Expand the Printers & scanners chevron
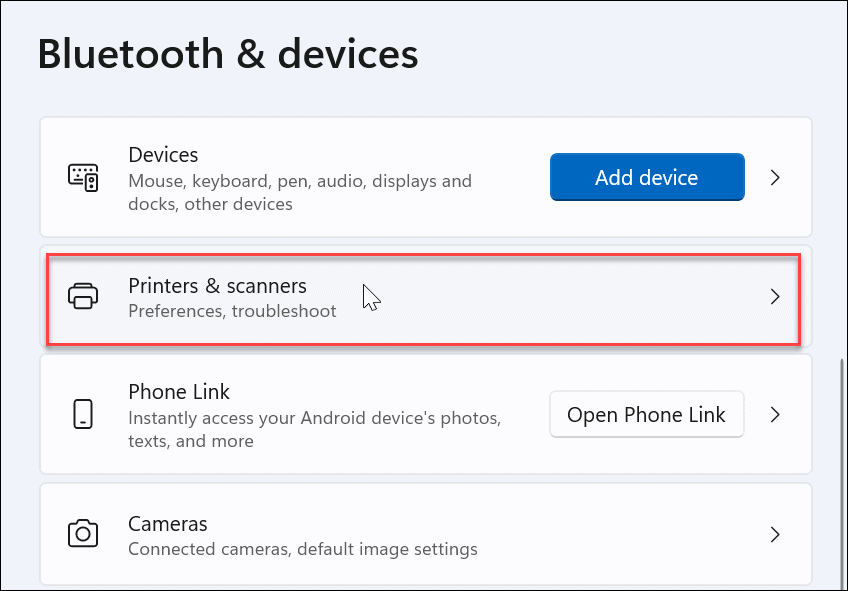848x591 pixels. pos(775,296)
